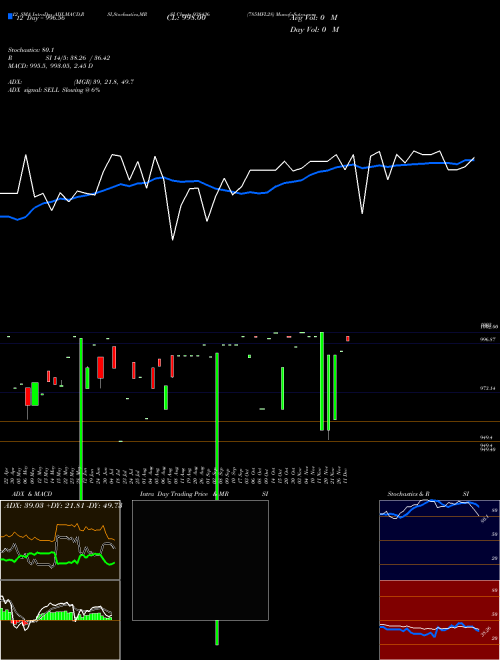Click the RSI 14/5 value line

click(59, 58)
